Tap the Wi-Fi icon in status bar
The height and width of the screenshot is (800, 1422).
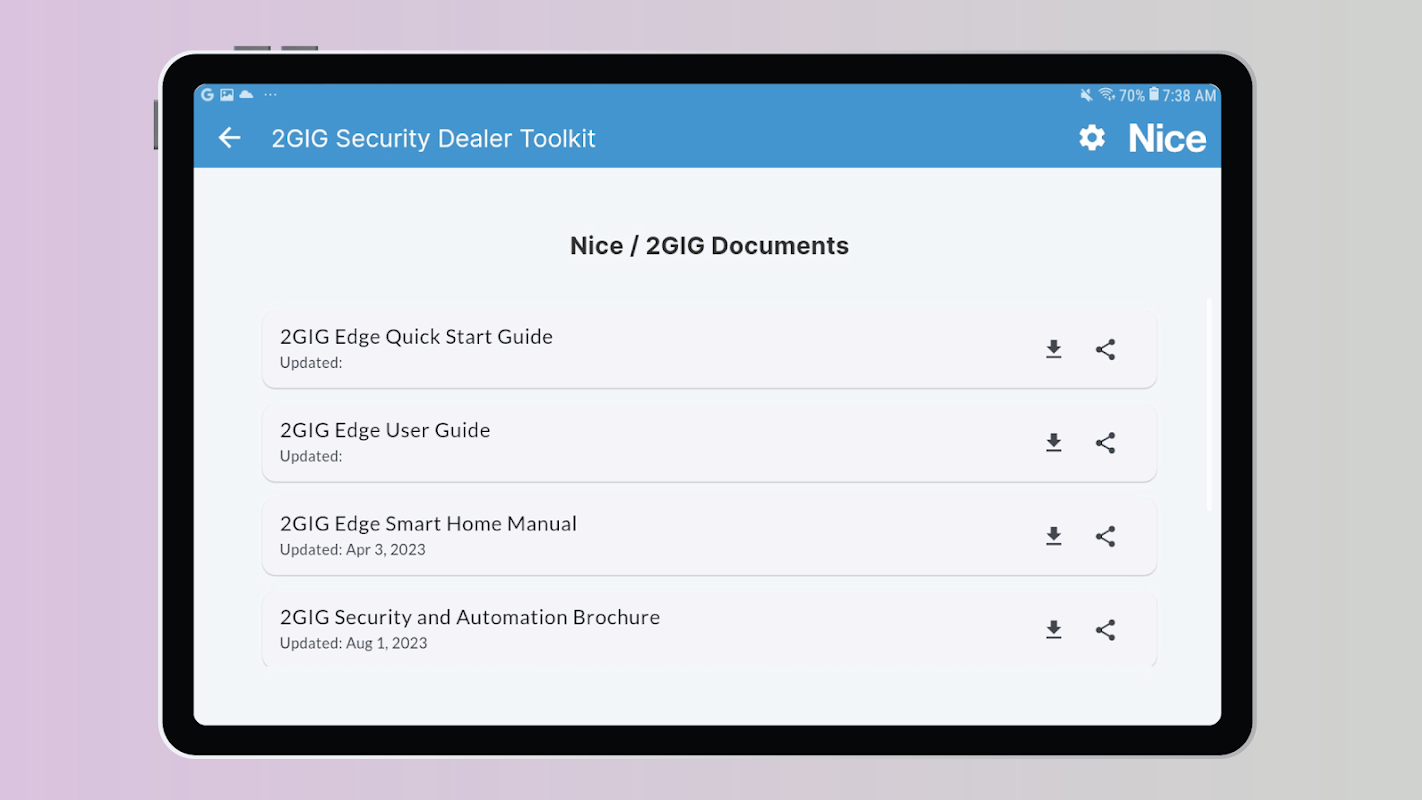click(1107, 95)
